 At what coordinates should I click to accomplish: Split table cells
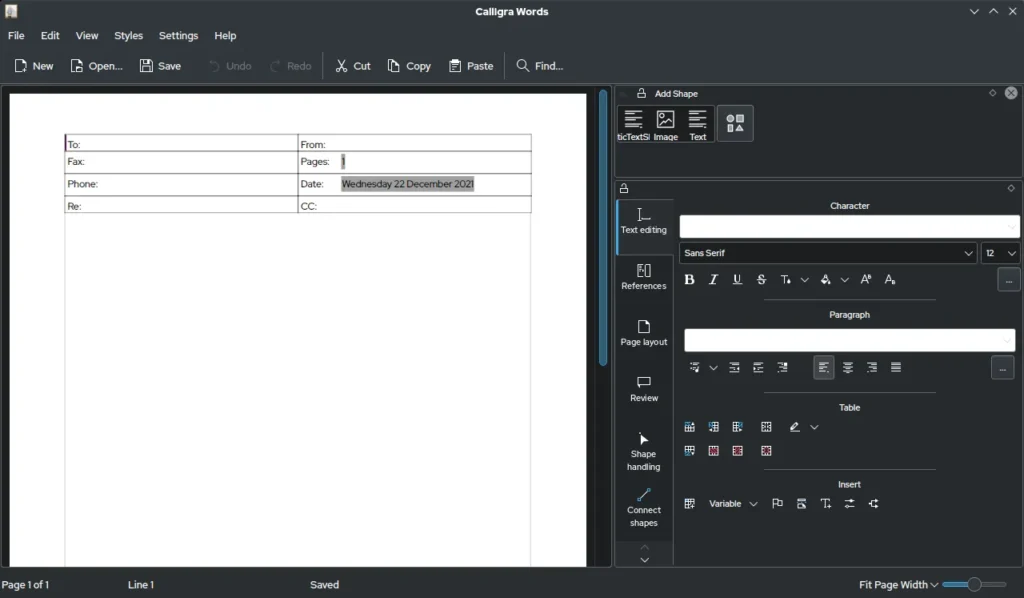[x=766, y=451]
